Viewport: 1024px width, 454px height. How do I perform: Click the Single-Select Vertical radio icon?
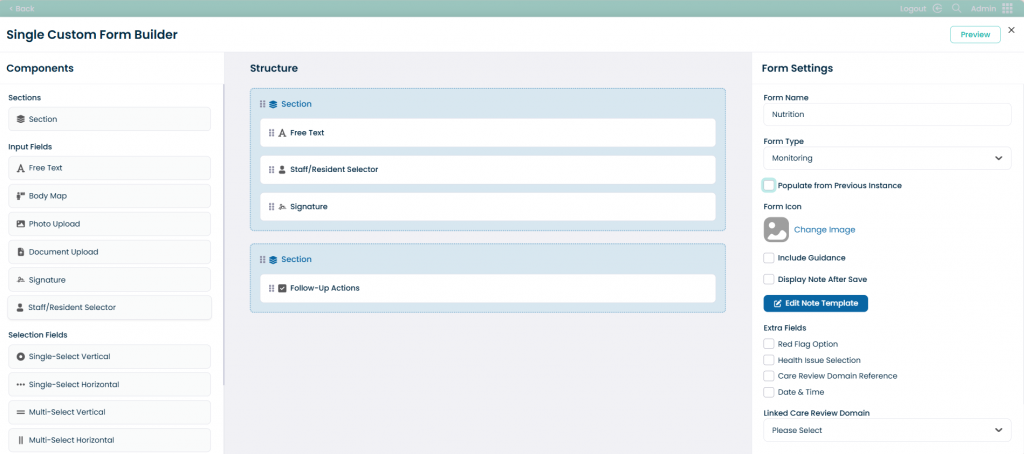[21, 357]
